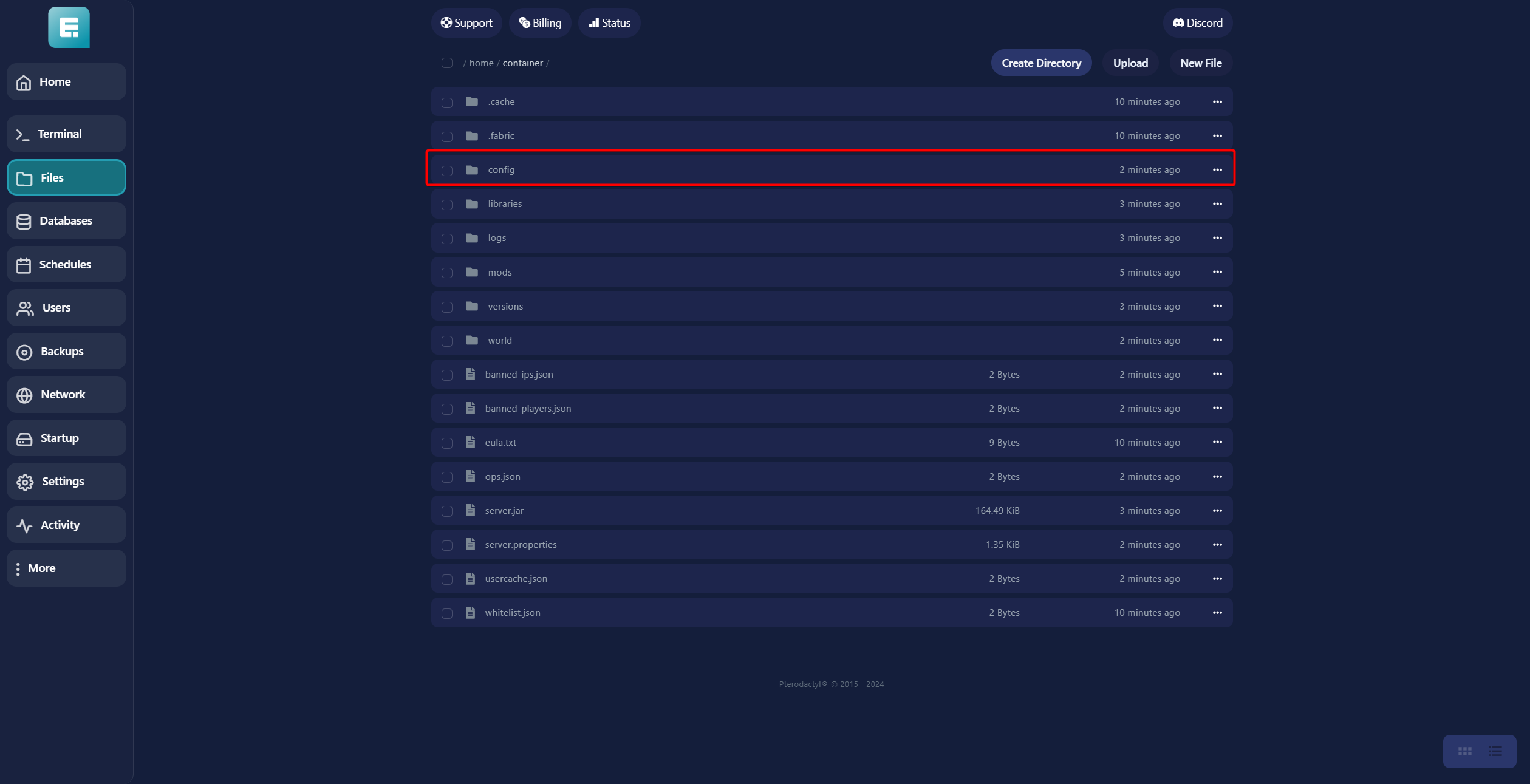Open the Status page
This screenshot has width=1530, height=784.
609,23
